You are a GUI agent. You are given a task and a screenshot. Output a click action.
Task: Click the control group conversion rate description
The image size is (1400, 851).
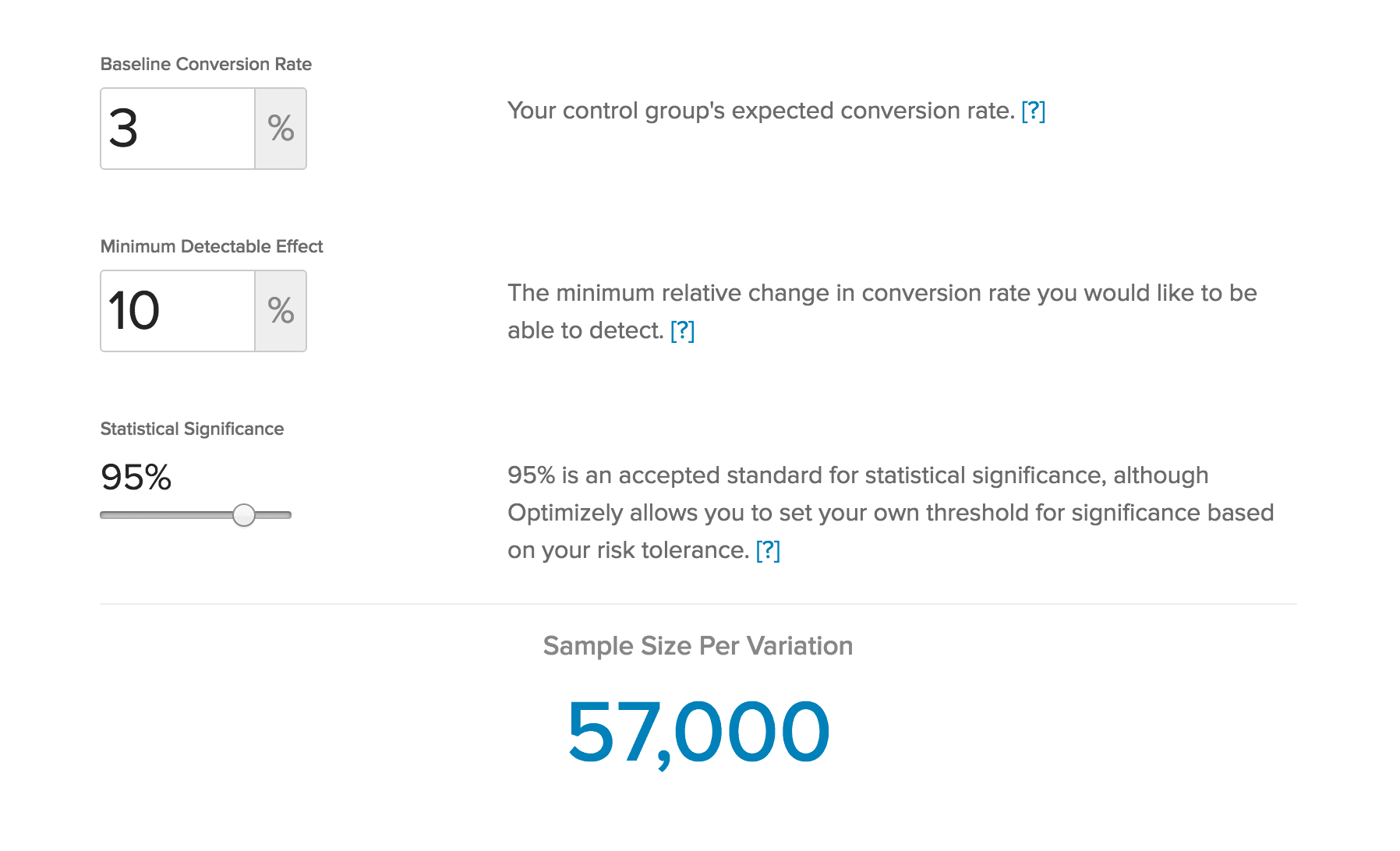[760, 111]
